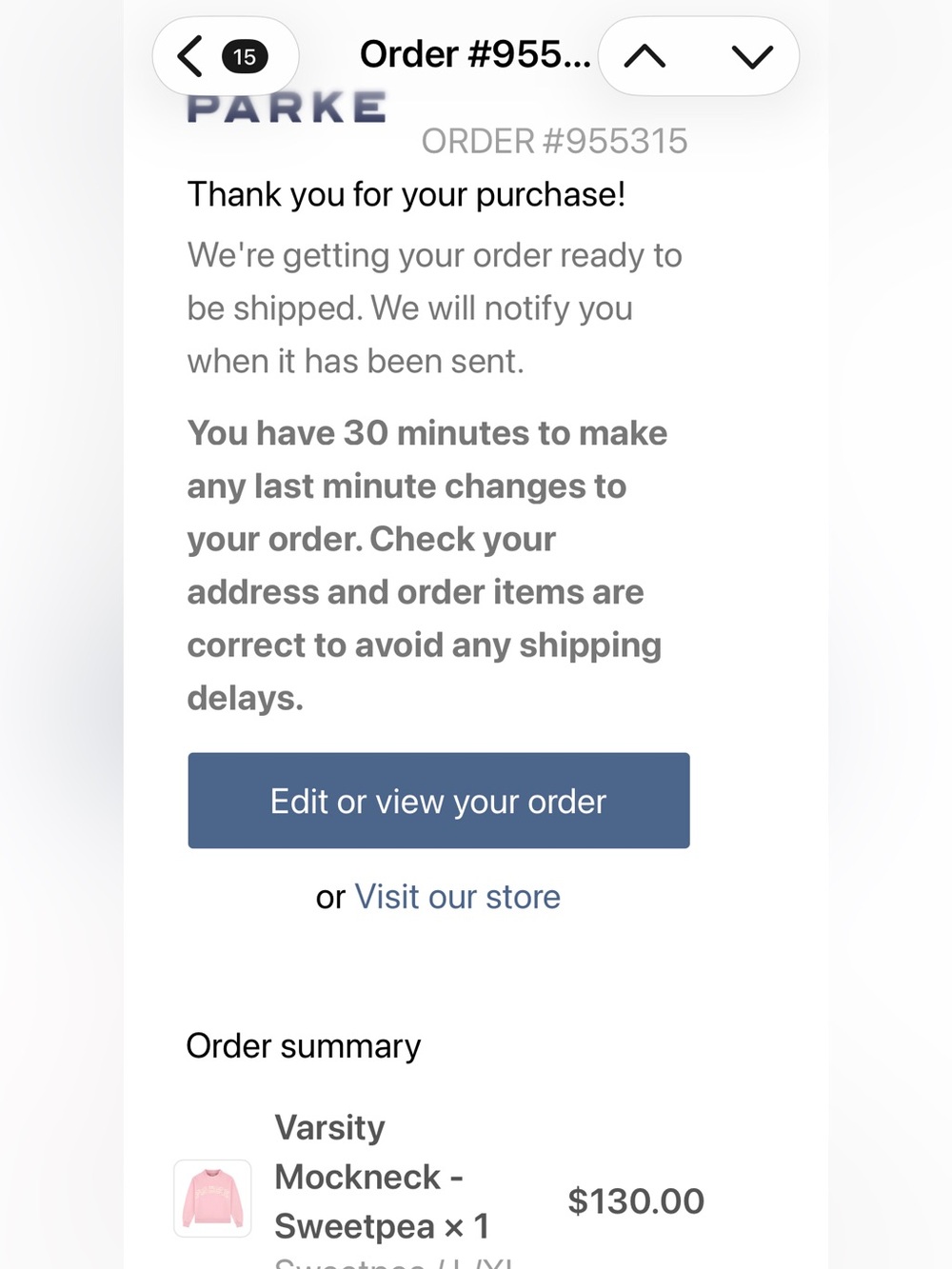This screenshot has width=952, height=1269.
Task: Tap the bold '30 minutes' change notice paragraph
Action: click(426, 565)
